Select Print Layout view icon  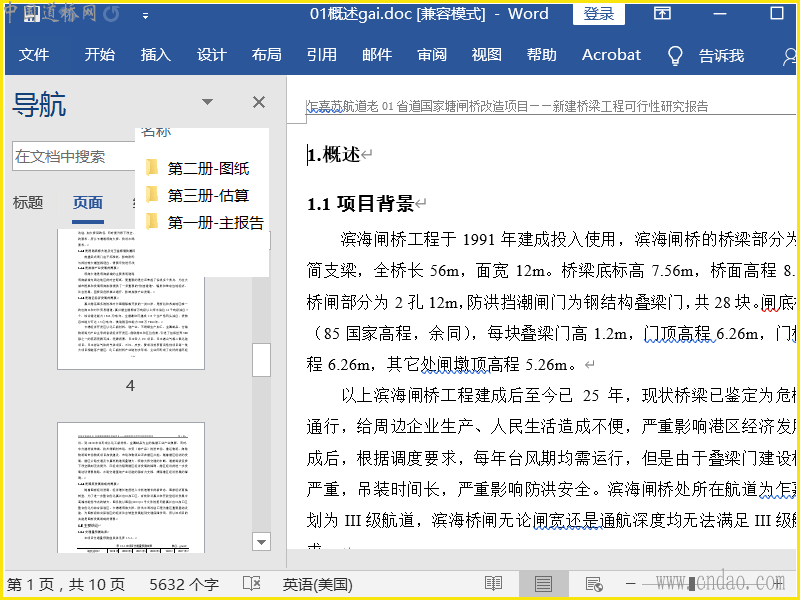tap(543, 584)
